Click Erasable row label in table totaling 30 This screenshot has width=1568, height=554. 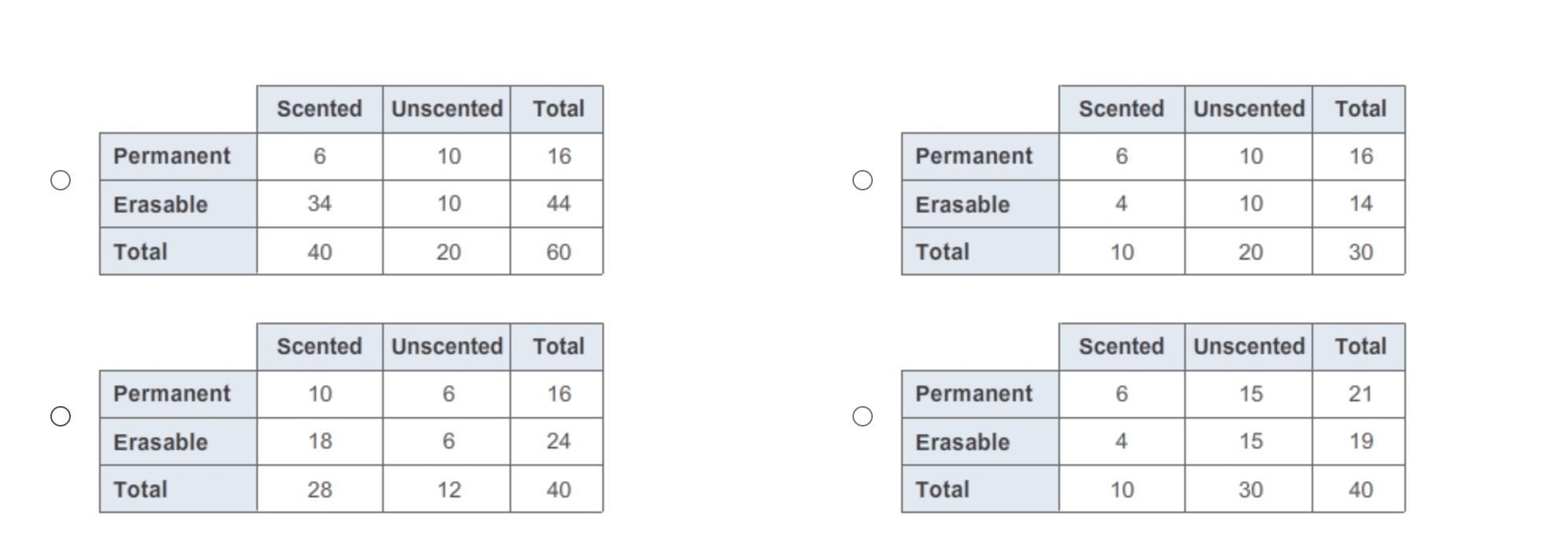click(x=963, y=205)
